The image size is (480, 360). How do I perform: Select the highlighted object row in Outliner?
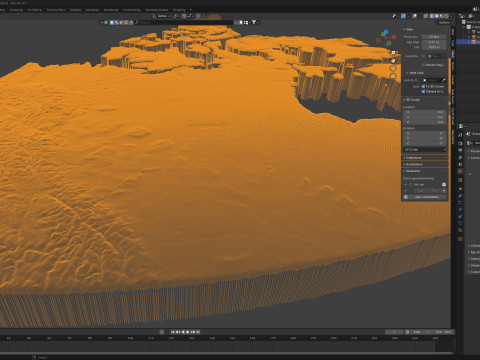[x=468, y=42]
